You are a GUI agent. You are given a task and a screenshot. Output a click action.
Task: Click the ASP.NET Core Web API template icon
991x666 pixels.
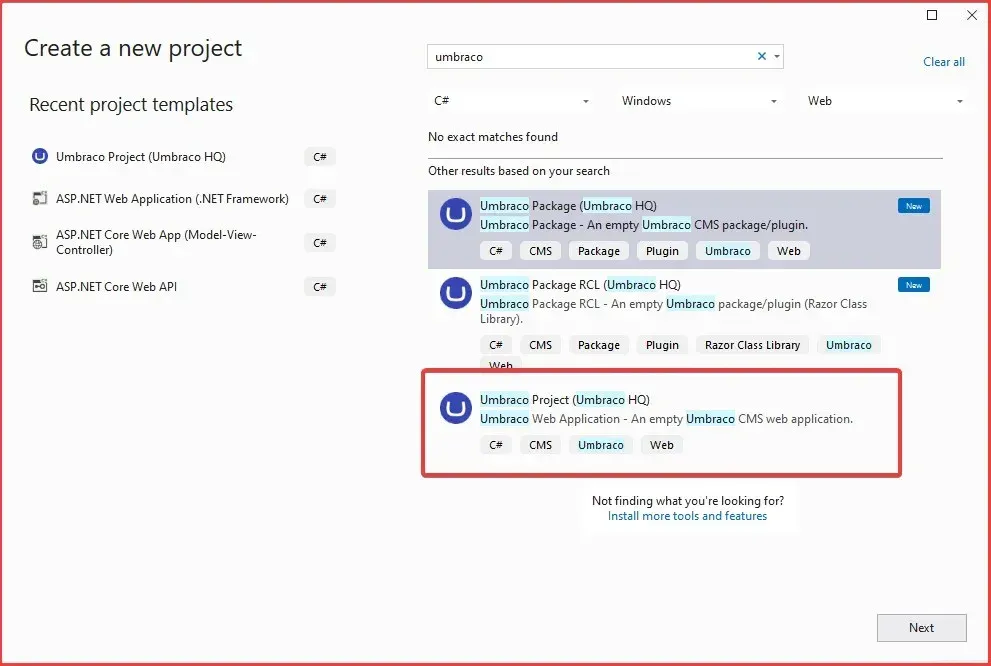point(39,287)
